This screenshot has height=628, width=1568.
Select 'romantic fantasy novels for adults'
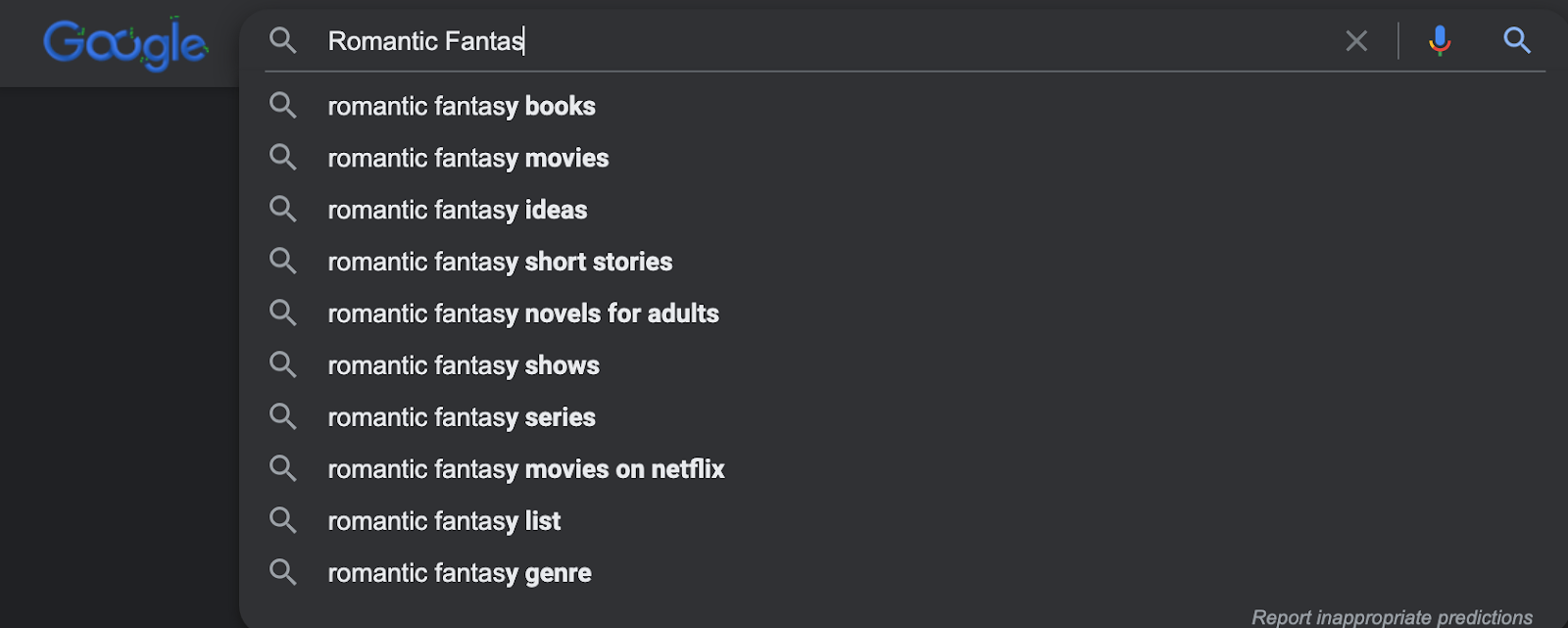523,314
